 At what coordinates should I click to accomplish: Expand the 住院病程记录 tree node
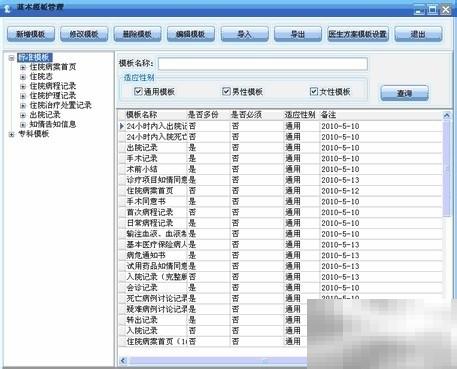coord(23,87)
